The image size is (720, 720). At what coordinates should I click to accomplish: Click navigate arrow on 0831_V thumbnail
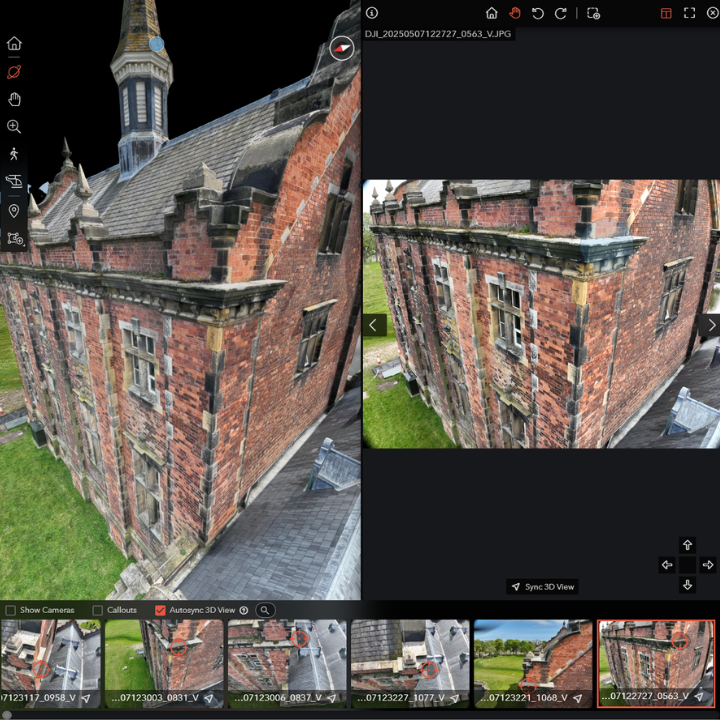208,698
